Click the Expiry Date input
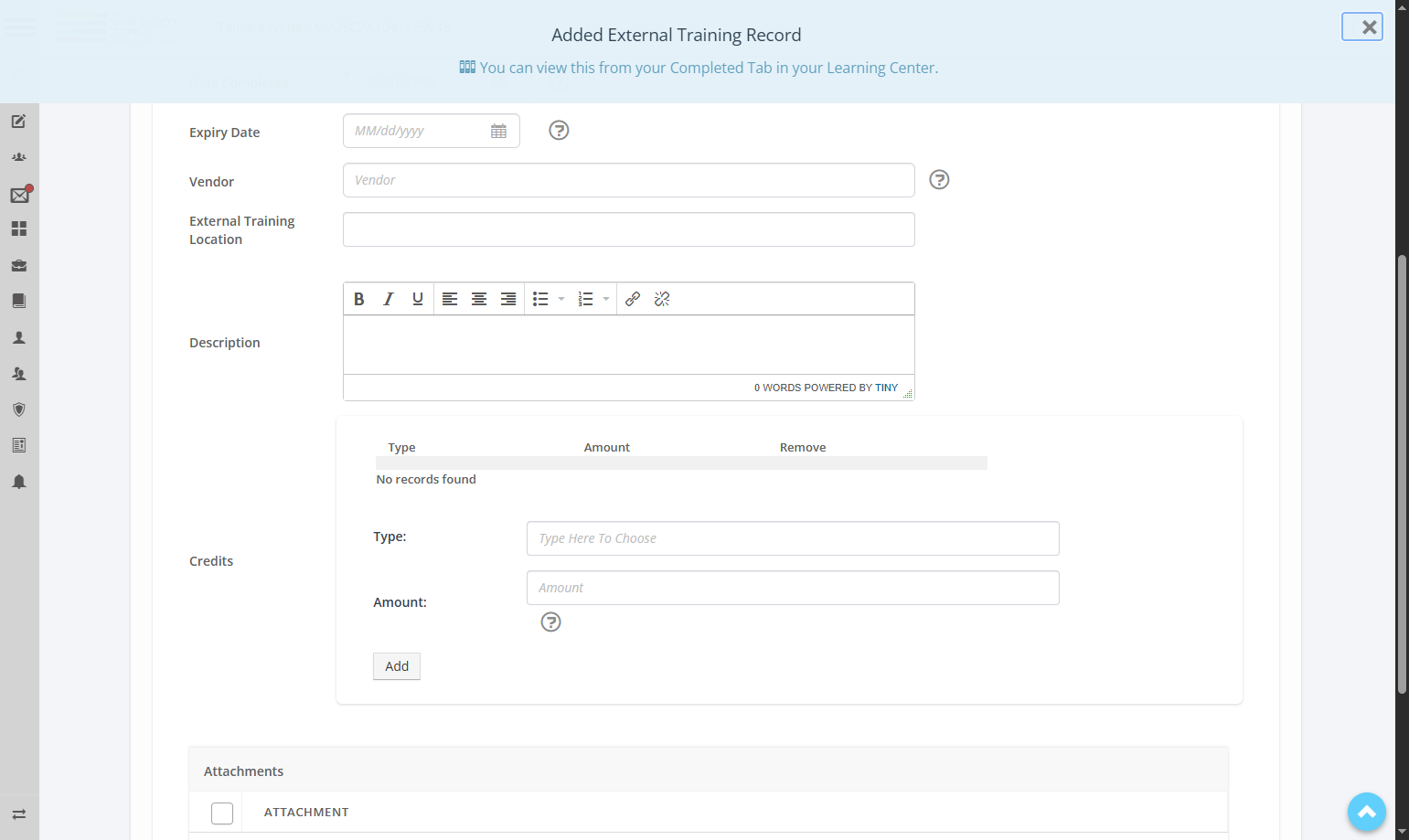Screen dimensions: 1409x840 (432, 131)
